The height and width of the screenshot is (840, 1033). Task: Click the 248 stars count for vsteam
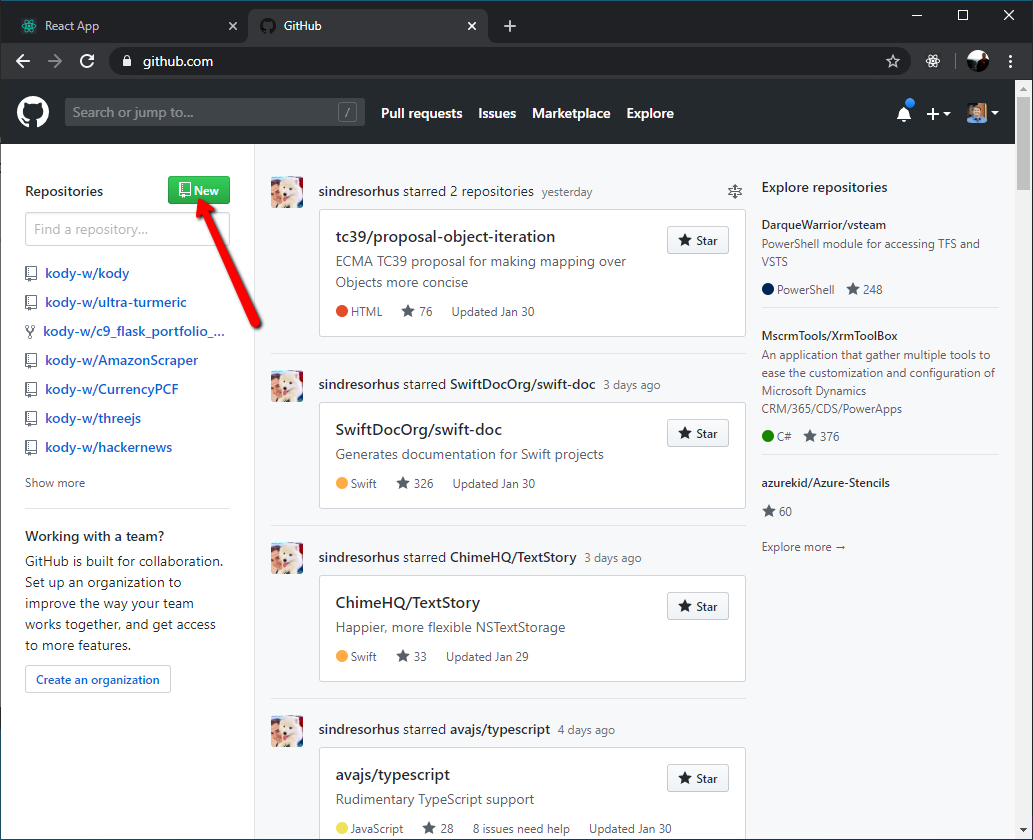click(x=864, y=289)
